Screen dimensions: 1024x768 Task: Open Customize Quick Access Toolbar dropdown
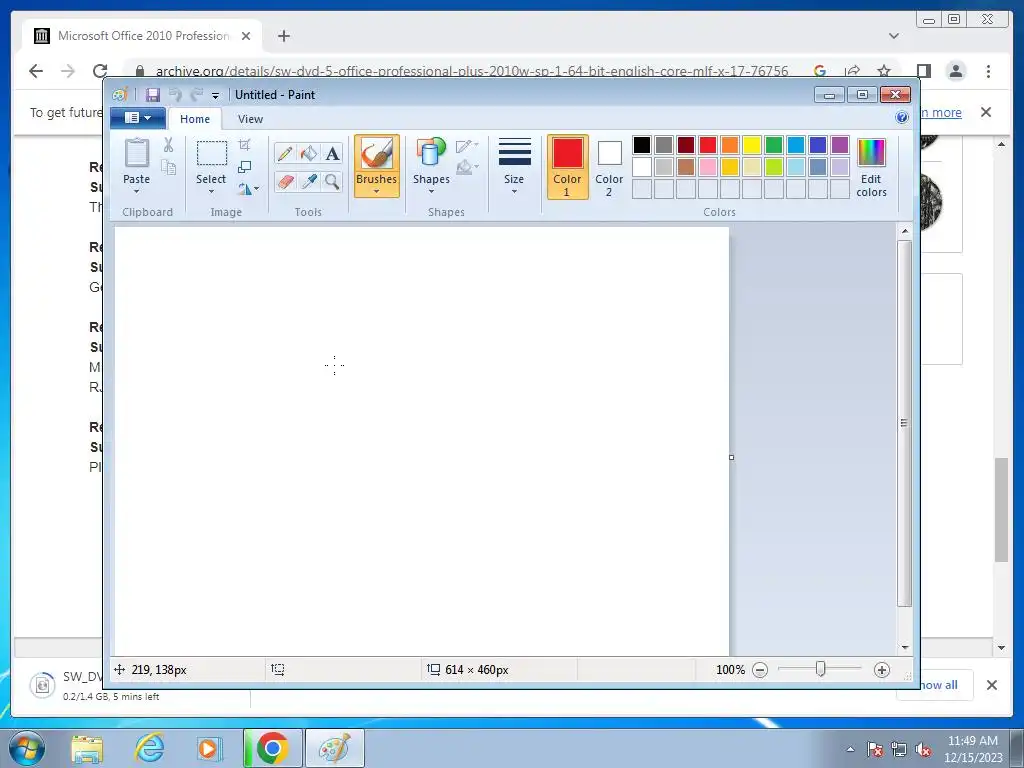(216, 96)
